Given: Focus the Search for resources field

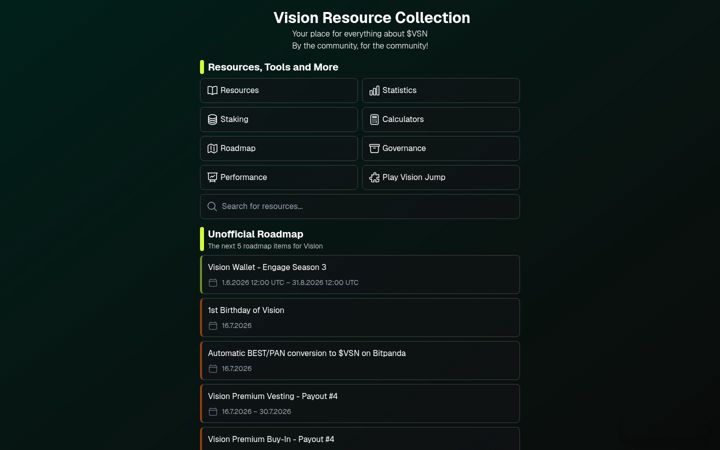Looking at the screenshot, I should [x=360, y=207].
